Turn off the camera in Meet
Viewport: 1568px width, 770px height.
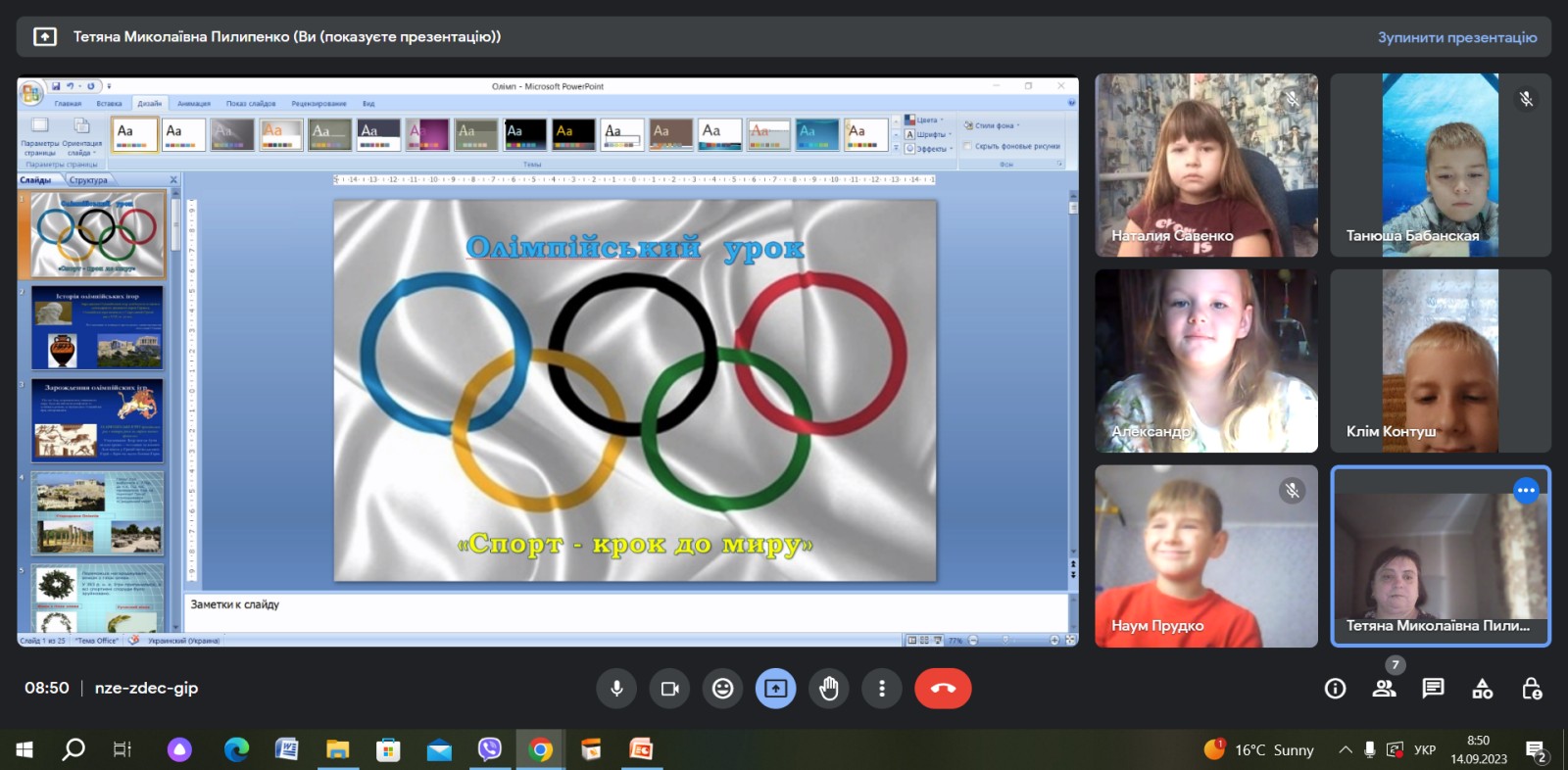coord(670,689)
